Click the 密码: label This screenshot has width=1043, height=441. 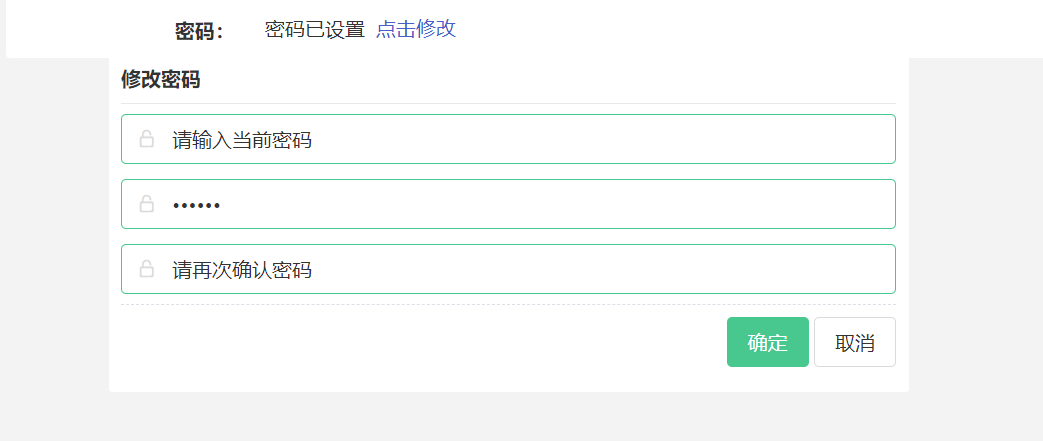(x=199, y=31)
